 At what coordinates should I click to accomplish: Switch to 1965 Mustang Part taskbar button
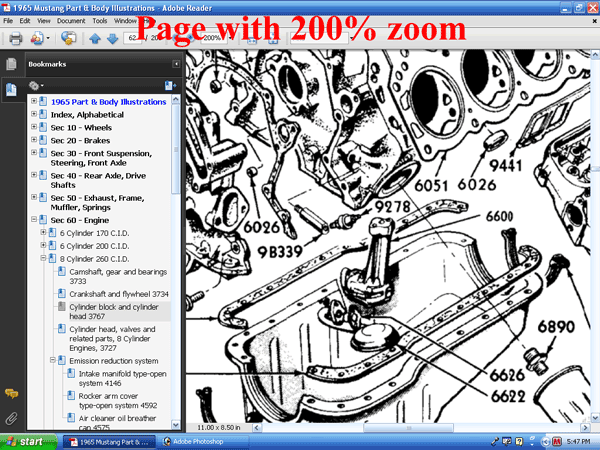click(109, 442)
